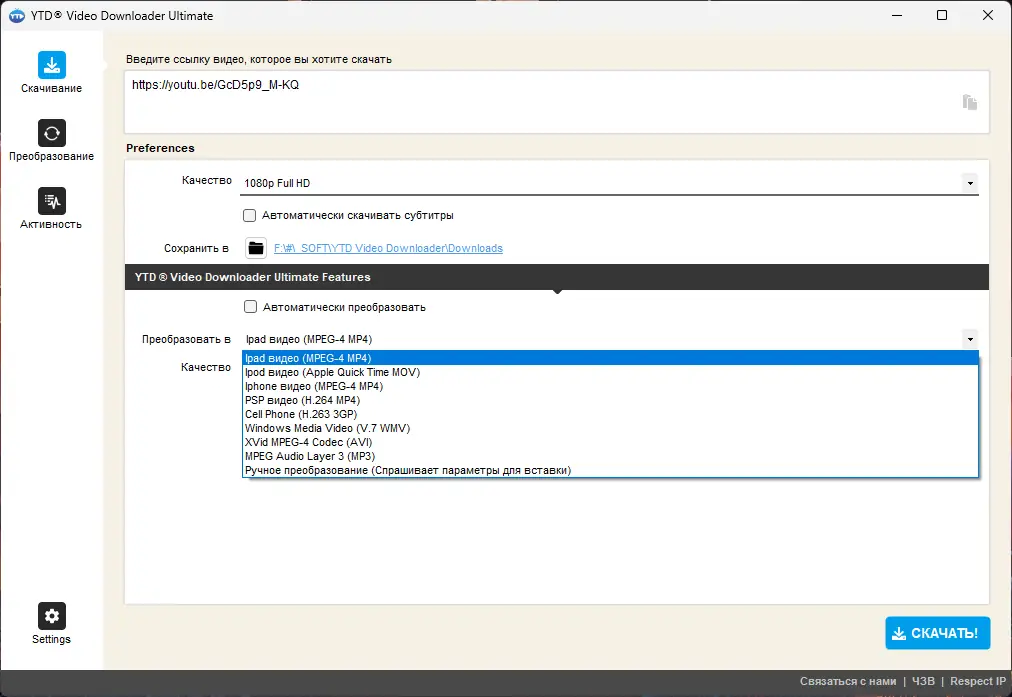Open the Преобразование conversion section

51,141
